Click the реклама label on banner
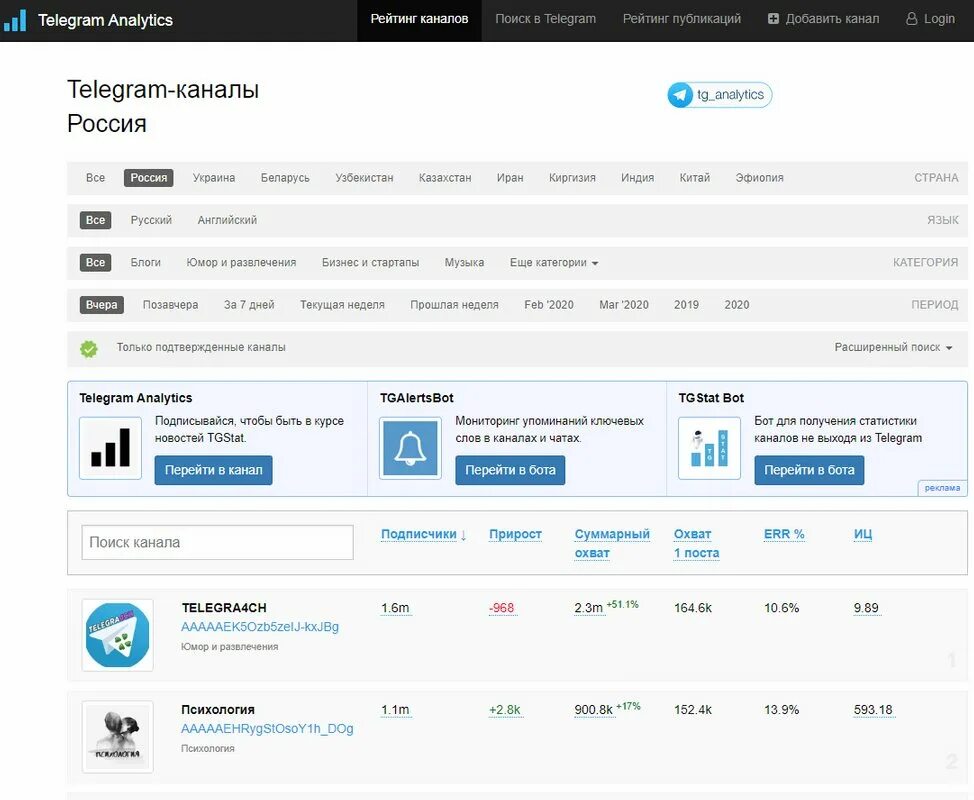 coord(942,488)
